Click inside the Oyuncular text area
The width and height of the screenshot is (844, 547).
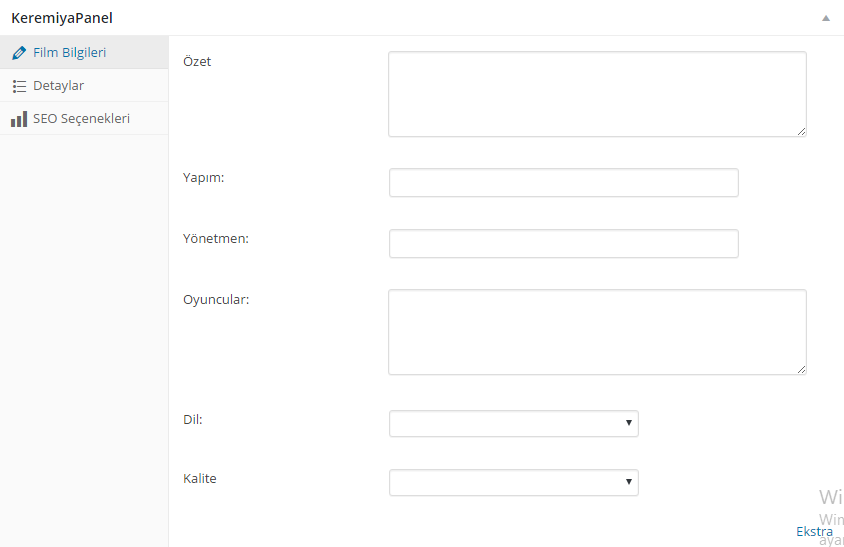(597, 332)
